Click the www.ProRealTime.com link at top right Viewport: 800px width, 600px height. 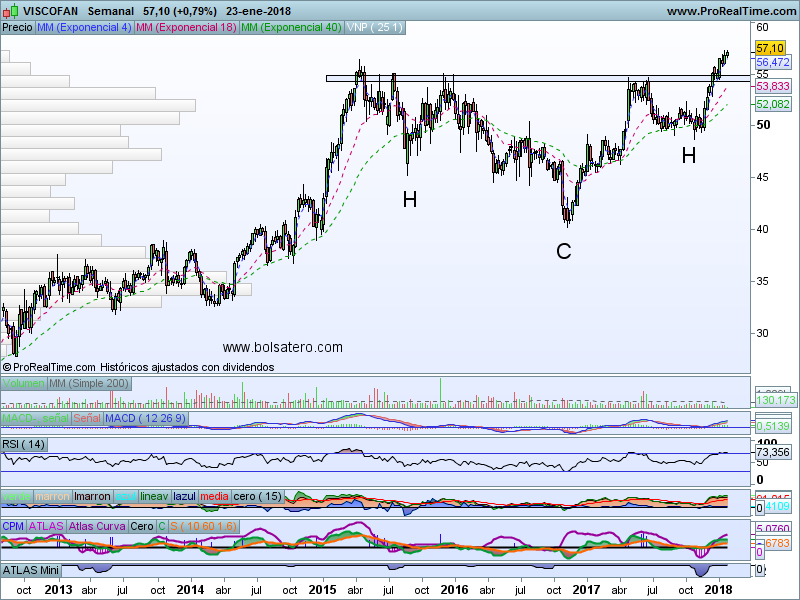pos(730,11)
